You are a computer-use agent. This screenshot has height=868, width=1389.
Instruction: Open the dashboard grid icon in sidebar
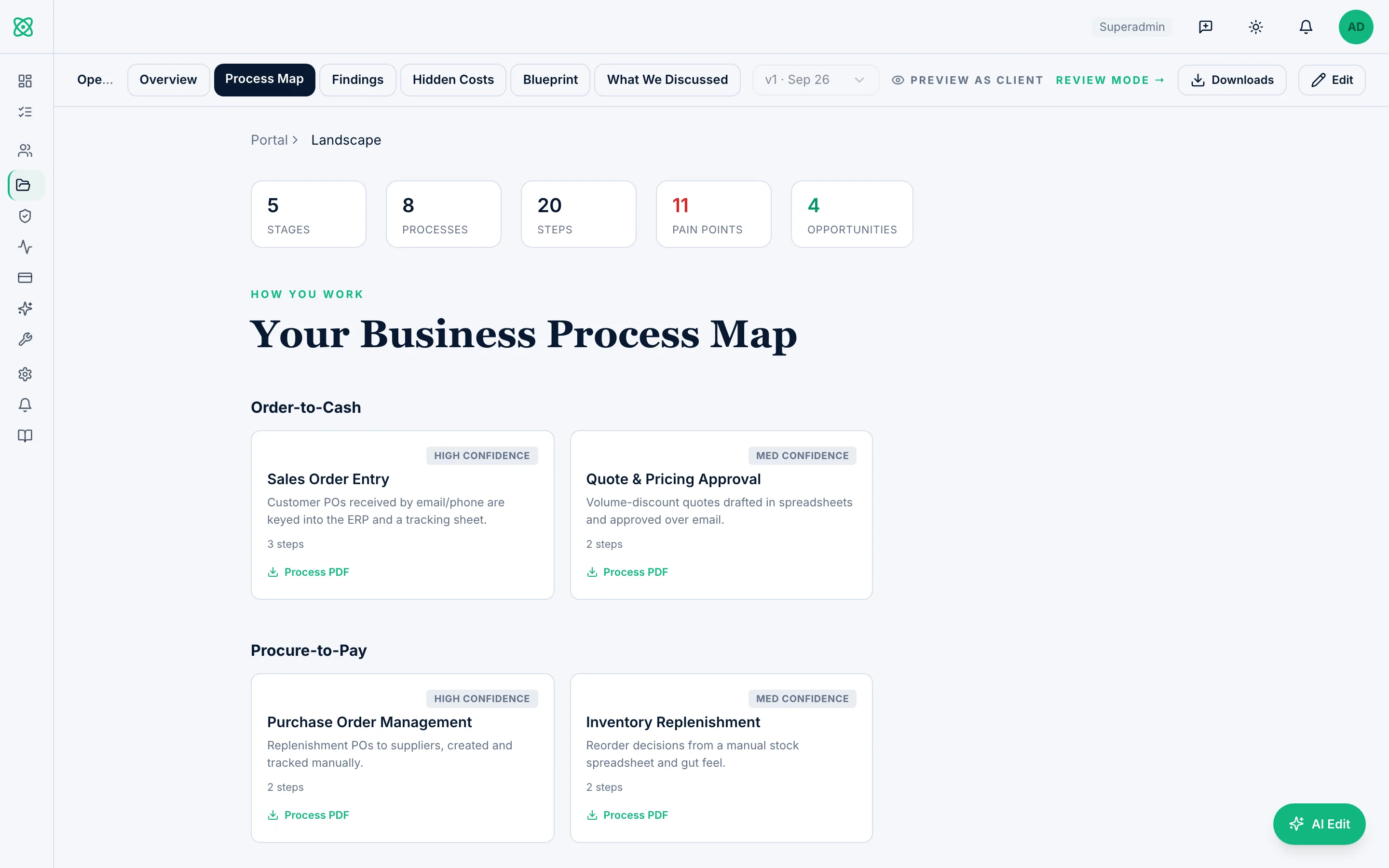click(x=25, y=81)
